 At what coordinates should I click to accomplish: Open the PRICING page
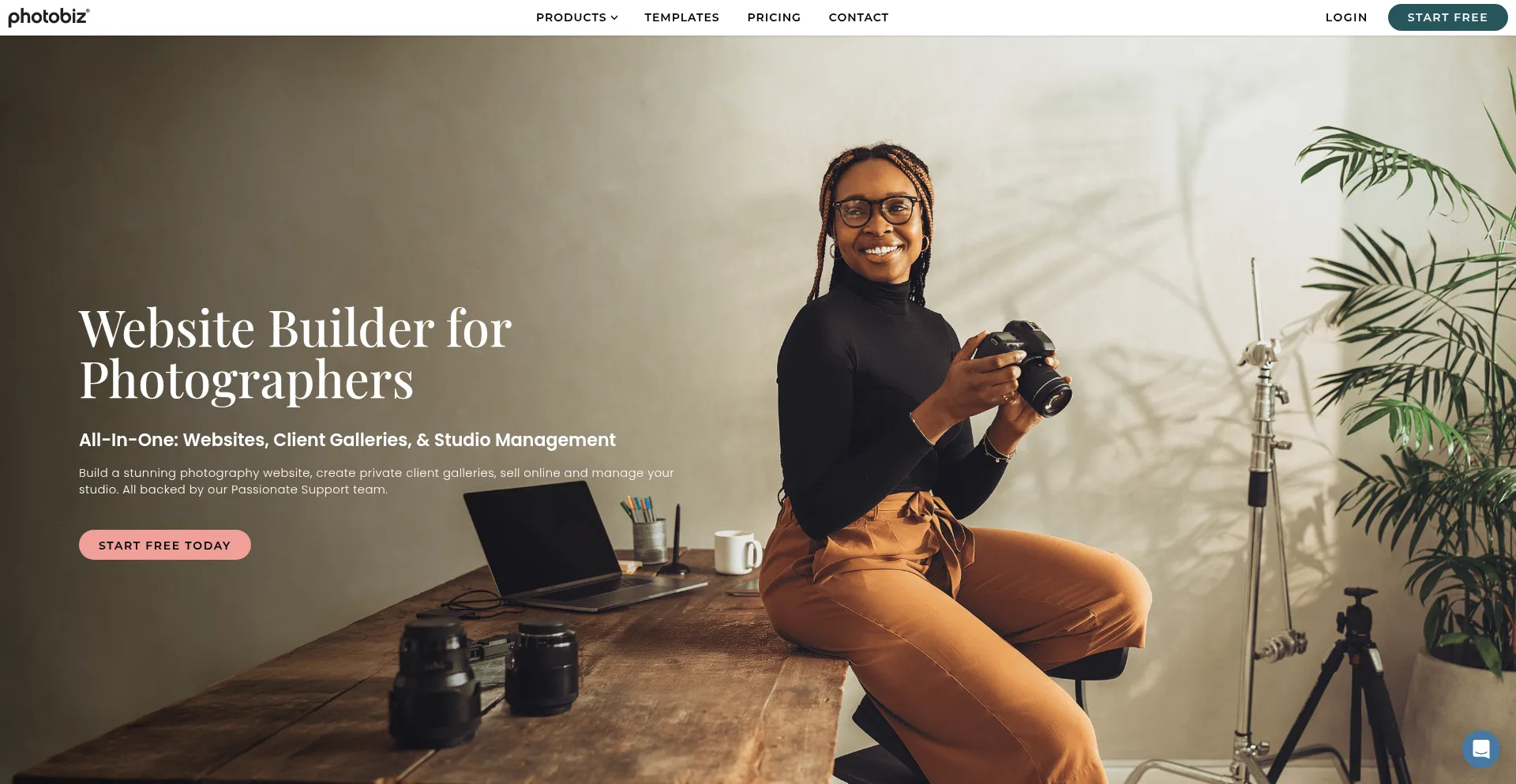pyautogui.click(x=774, y=17)
